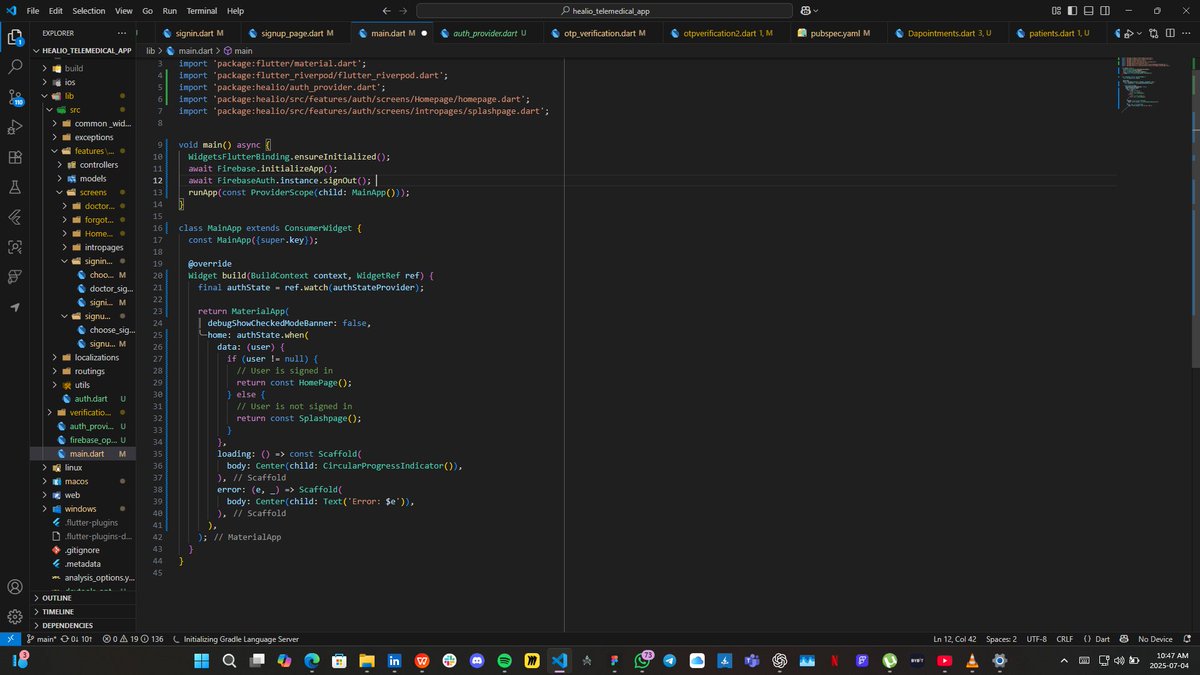Open the Help menu

click(235, 10)
